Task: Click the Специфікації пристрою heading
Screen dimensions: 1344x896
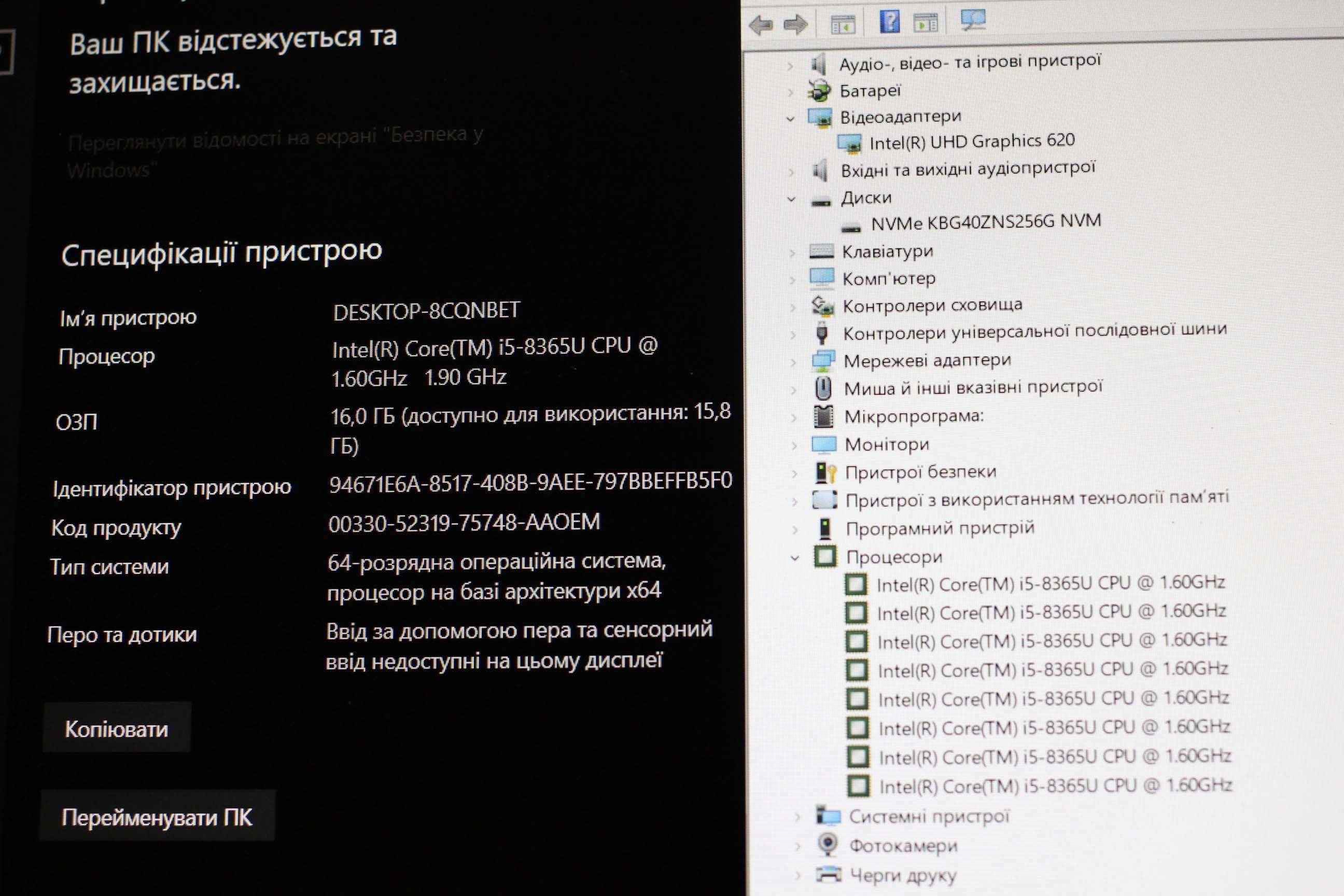Action: tap(222, 253)
